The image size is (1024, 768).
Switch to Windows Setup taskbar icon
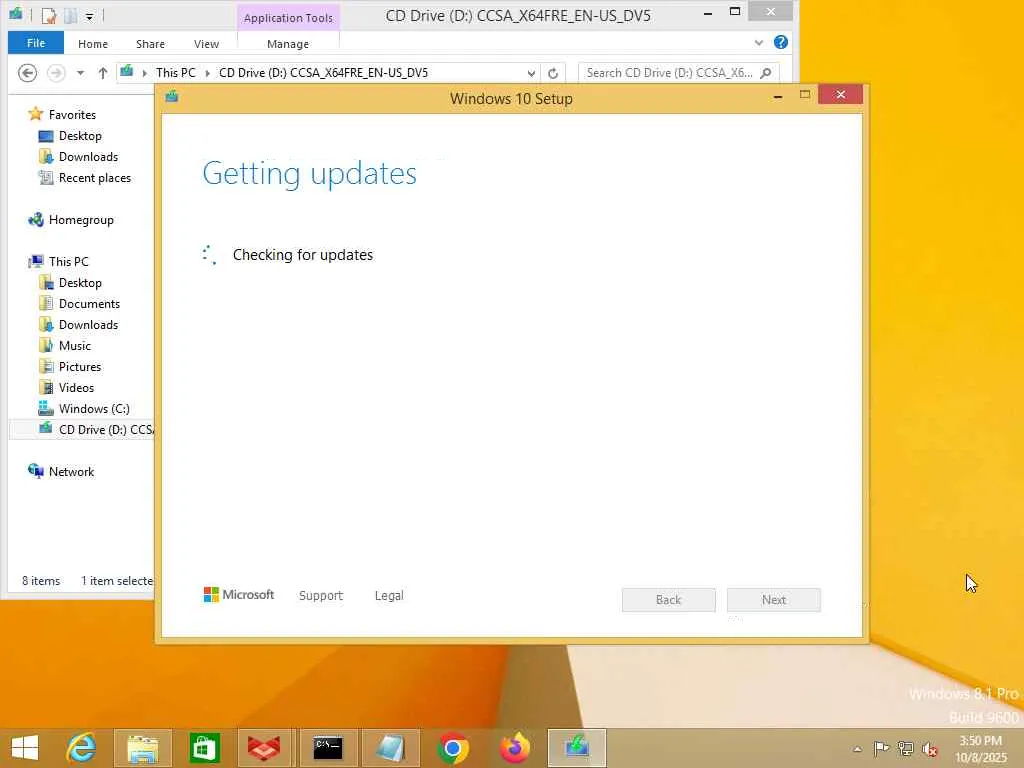[577, 748]
